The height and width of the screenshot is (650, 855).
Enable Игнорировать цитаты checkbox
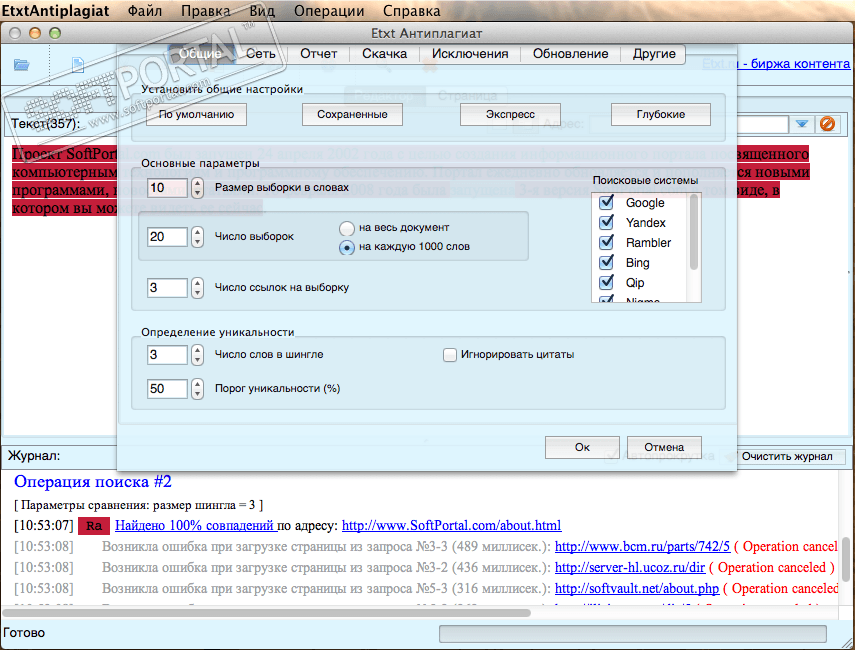click(449, 355)
